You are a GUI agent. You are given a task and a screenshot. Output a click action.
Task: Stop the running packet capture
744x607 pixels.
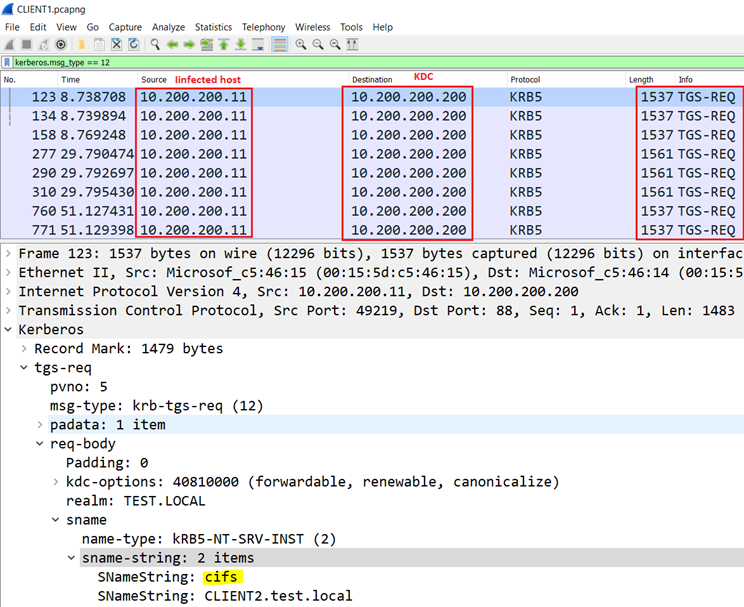[26, 45]
